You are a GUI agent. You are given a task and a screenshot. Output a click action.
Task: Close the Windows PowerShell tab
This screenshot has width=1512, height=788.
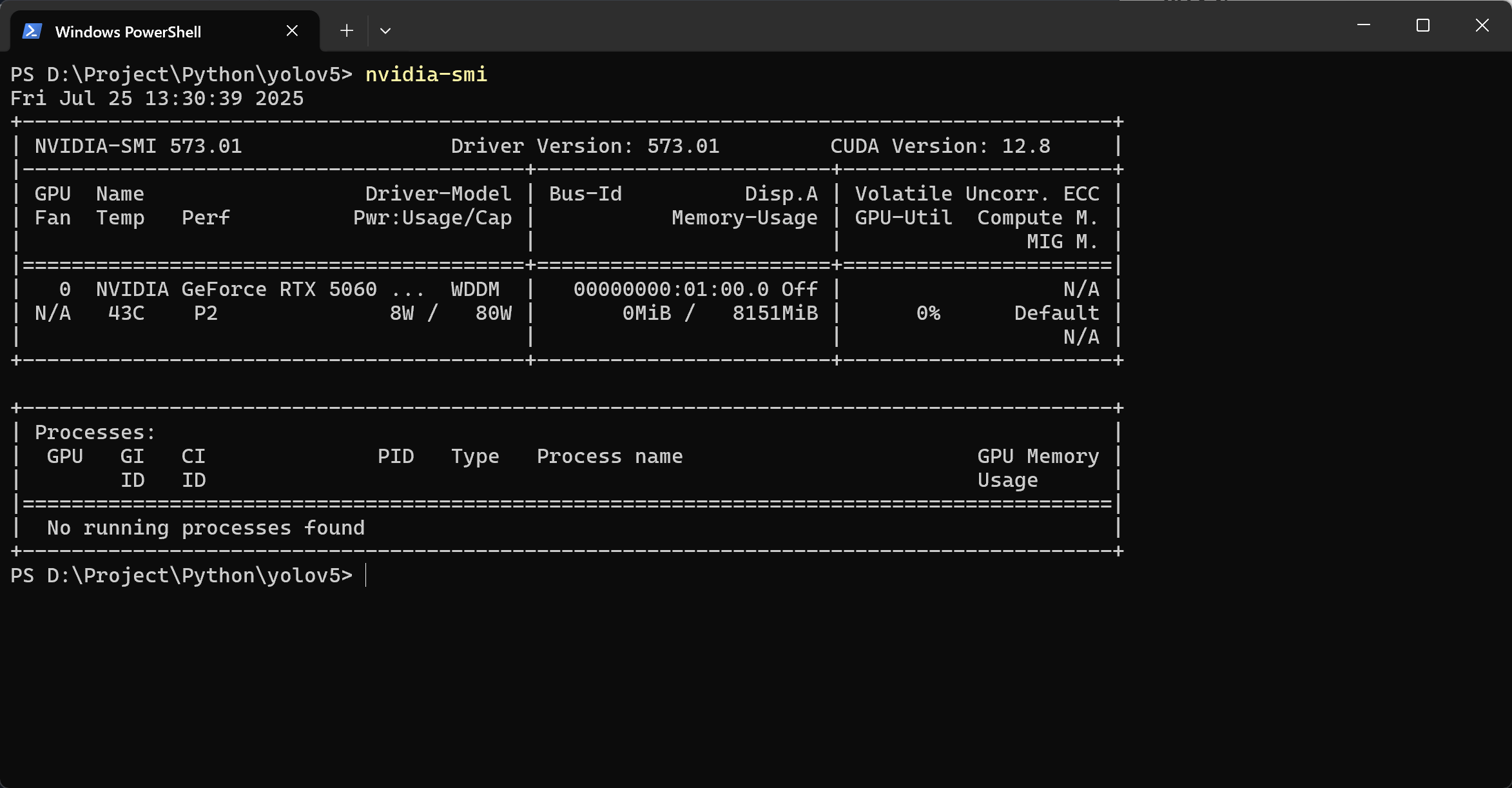pos(292,31)
